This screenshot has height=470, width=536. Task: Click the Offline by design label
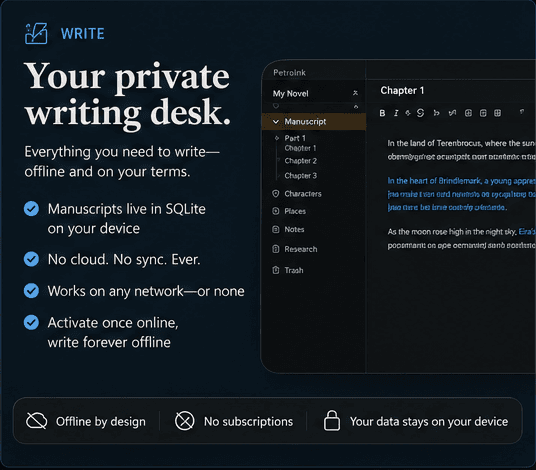[x=101, y=421]
